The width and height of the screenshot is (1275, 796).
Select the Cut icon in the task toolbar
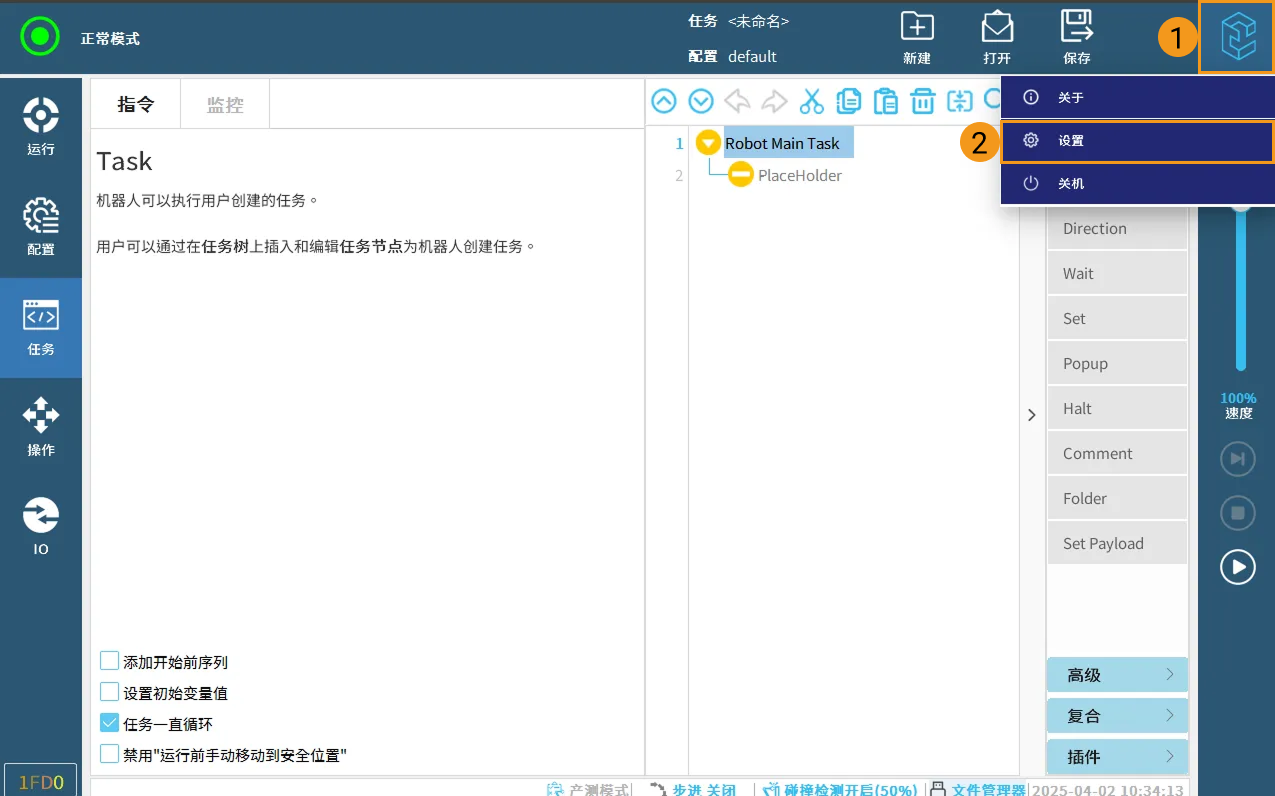coord(811,100)
